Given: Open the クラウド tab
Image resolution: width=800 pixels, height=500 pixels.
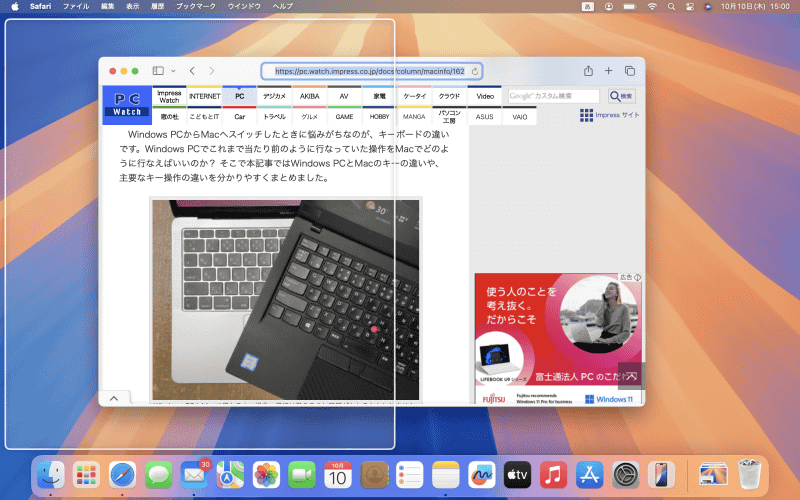Looking at the screenshot, I should click(x=449, y=96).
